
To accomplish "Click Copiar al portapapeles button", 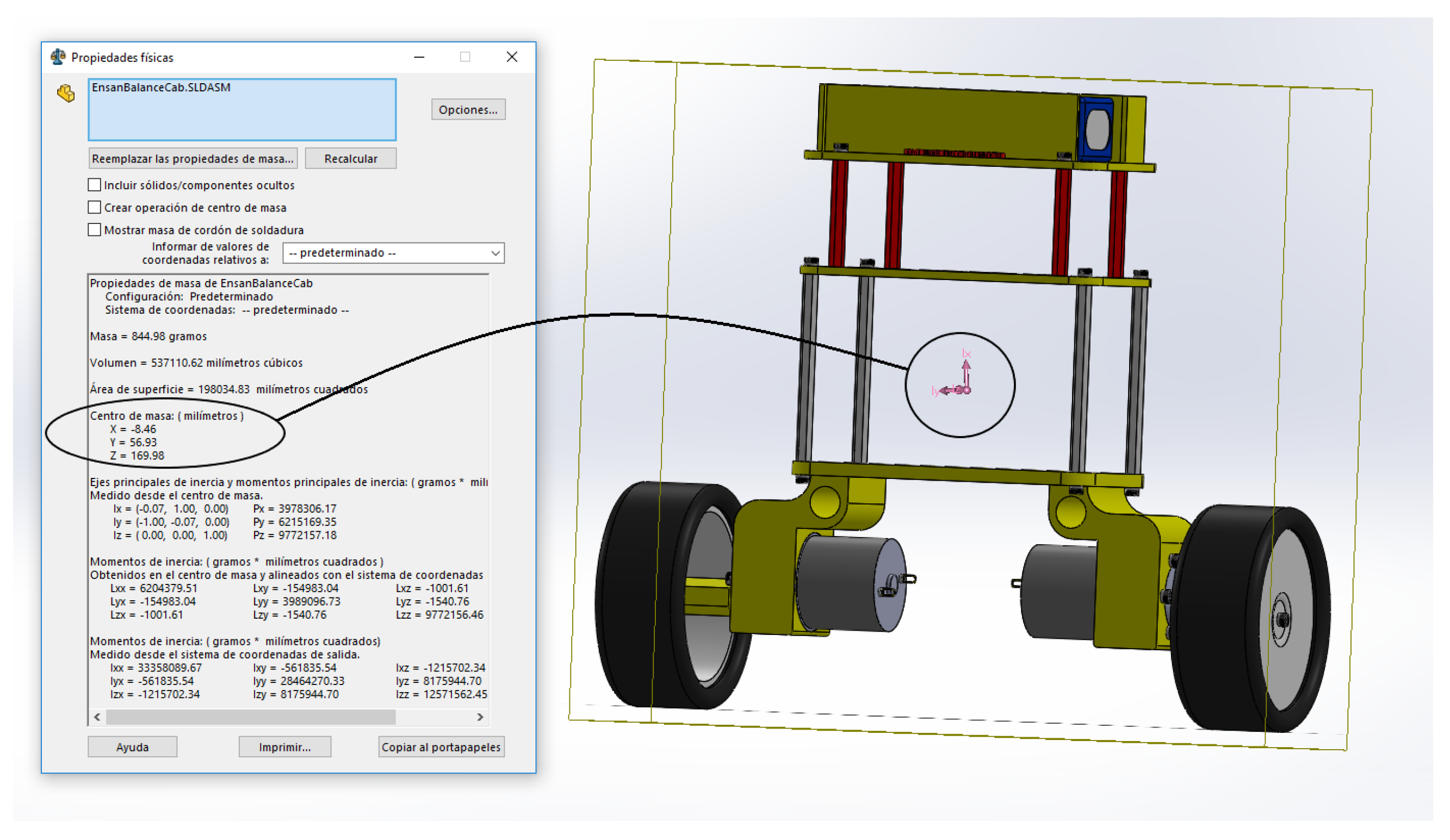I will (x=441, y=747).
